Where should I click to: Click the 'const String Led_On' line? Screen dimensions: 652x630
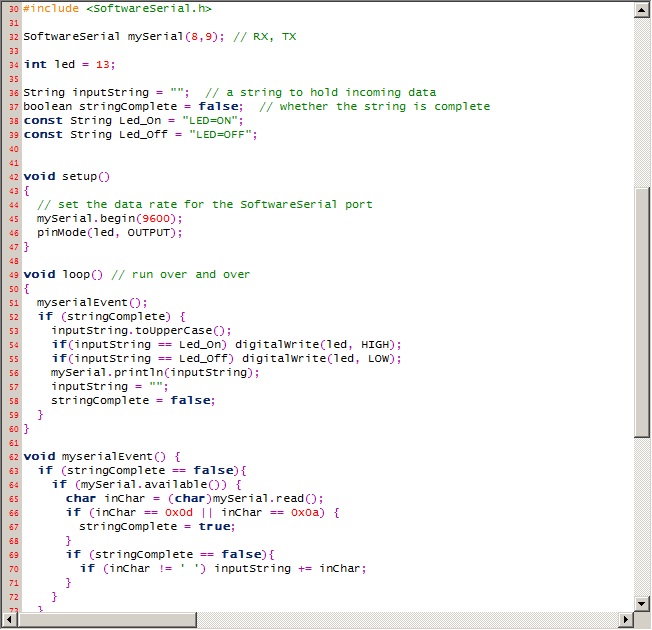133,121
